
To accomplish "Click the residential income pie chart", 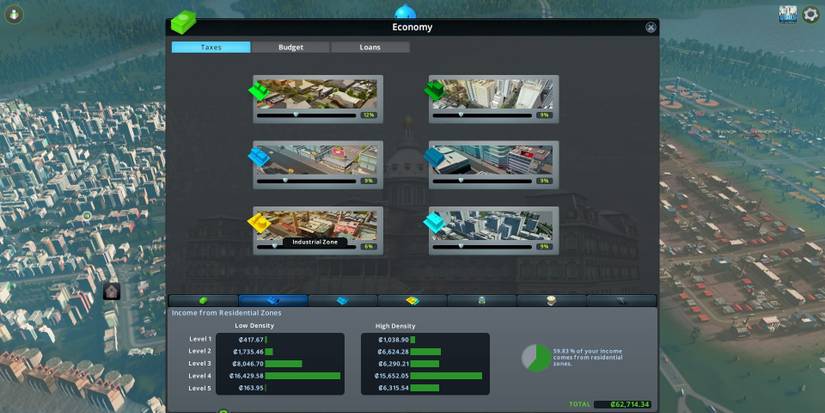I will point(537,358).
